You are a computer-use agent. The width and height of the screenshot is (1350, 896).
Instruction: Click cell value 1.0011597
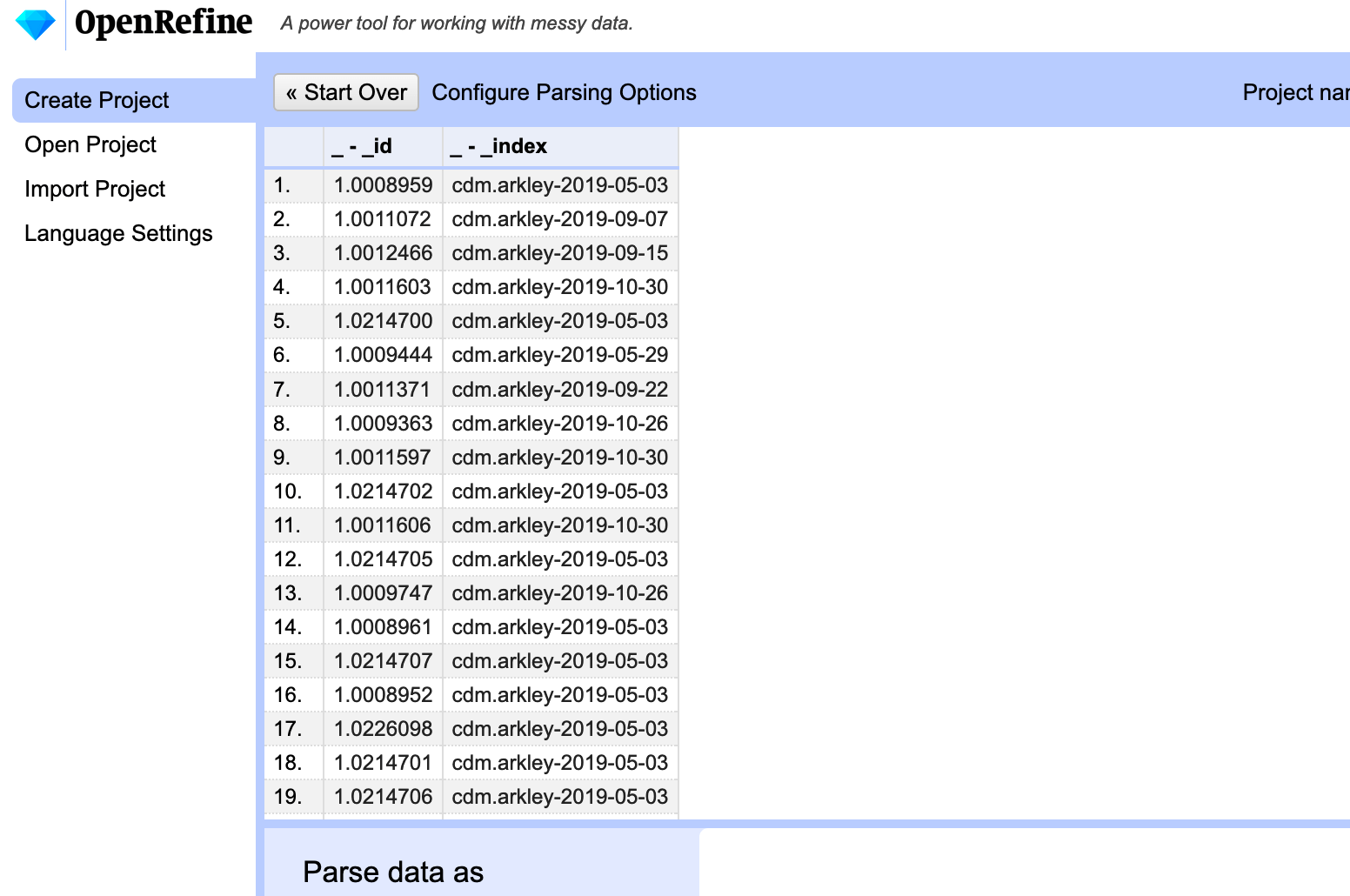(x=383, y=458)
